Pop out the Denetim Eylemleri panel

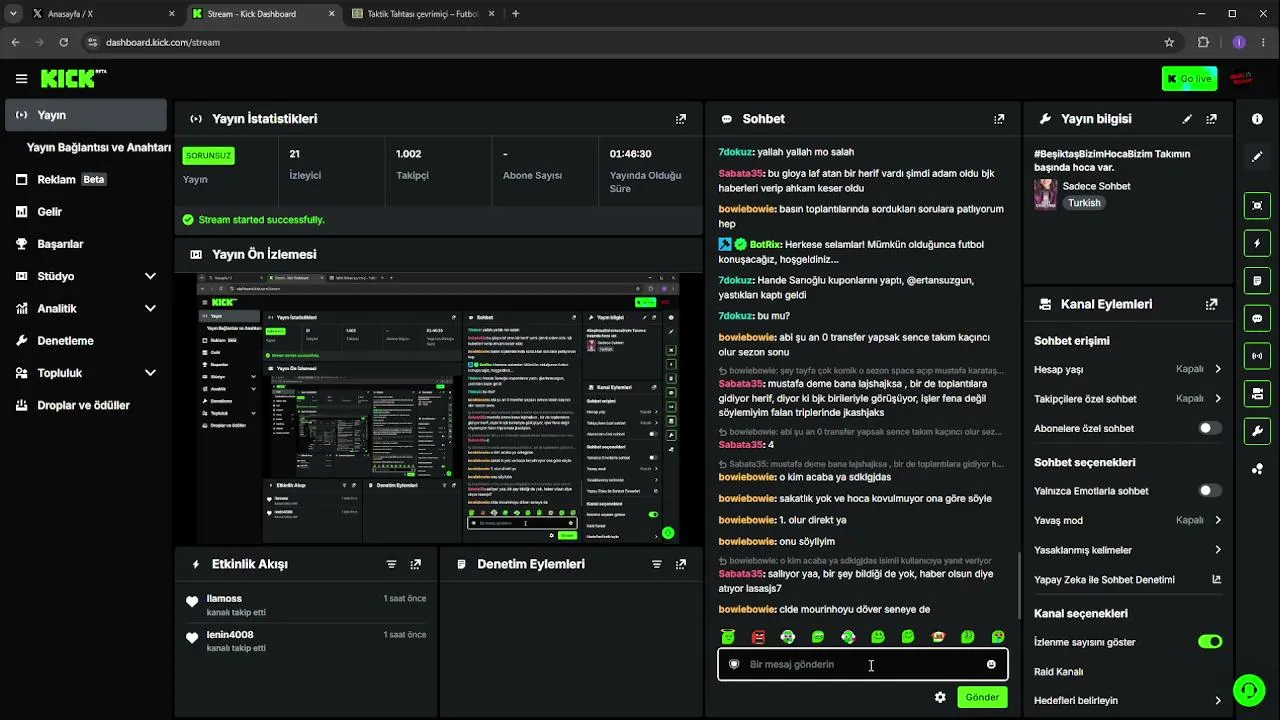[681, 564]
